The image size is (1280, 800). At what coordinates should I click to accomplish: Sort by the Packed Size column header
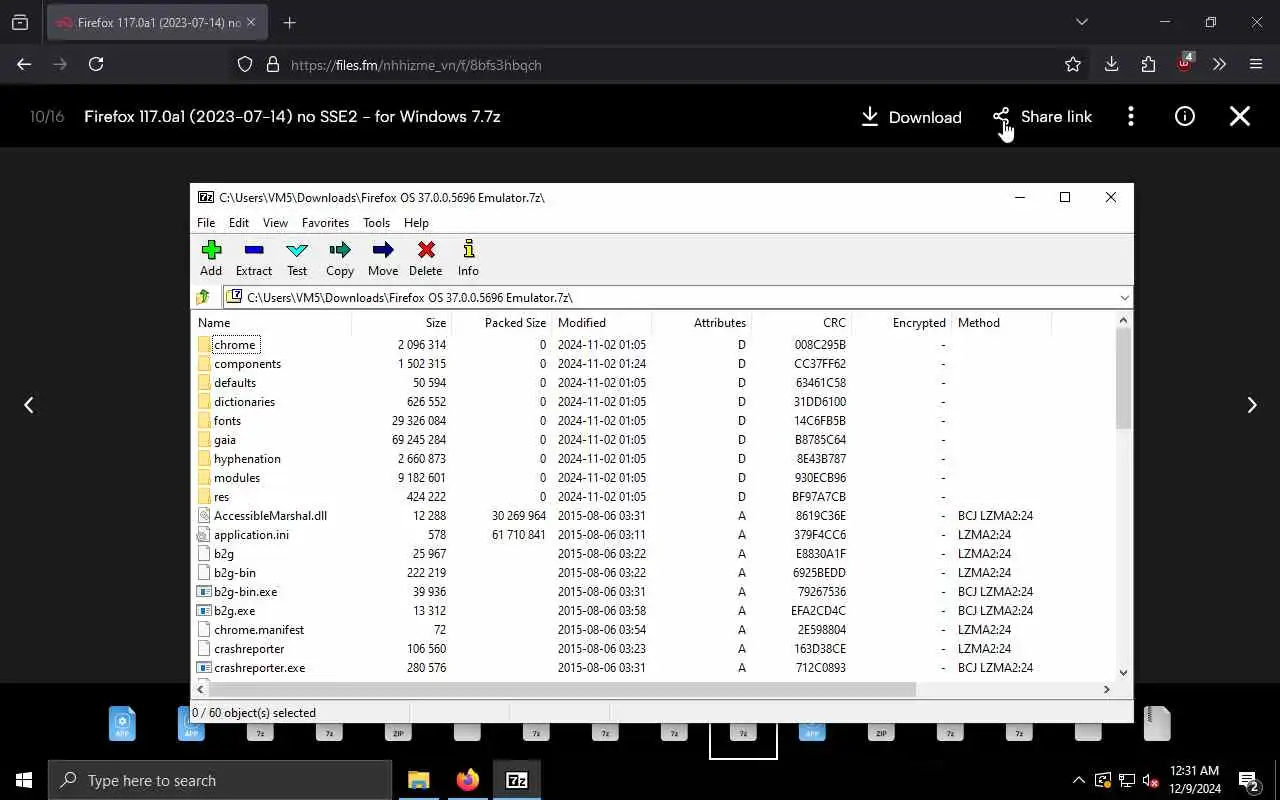[502, 323]
